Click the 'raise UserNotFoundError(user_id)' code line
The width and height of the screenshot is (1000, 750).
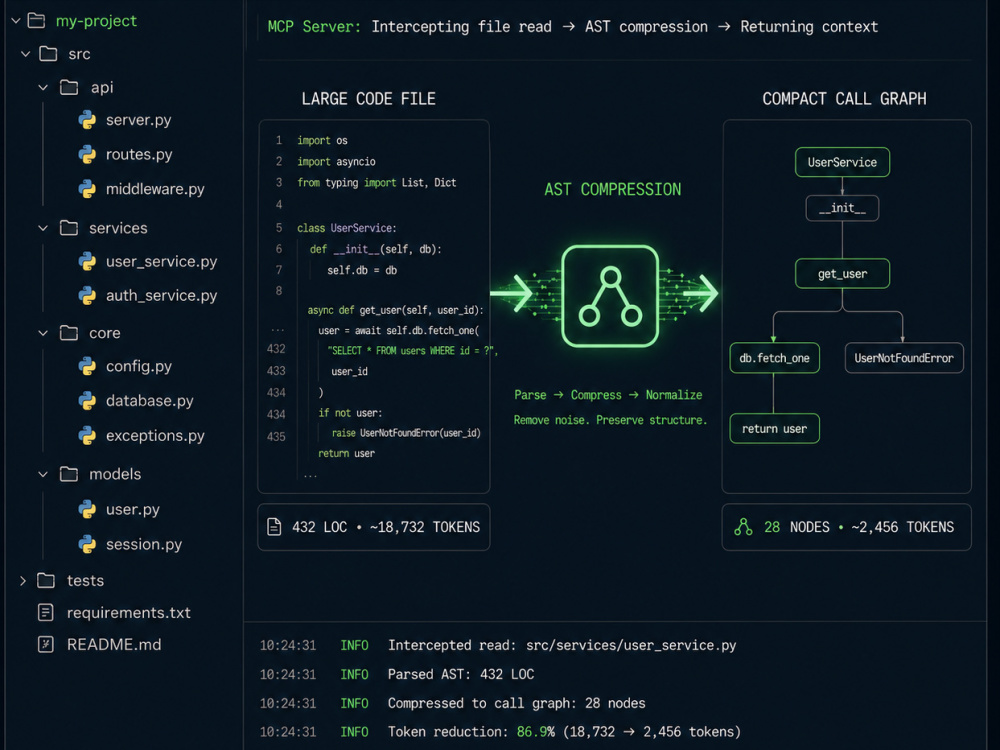(x=406, y=433)
